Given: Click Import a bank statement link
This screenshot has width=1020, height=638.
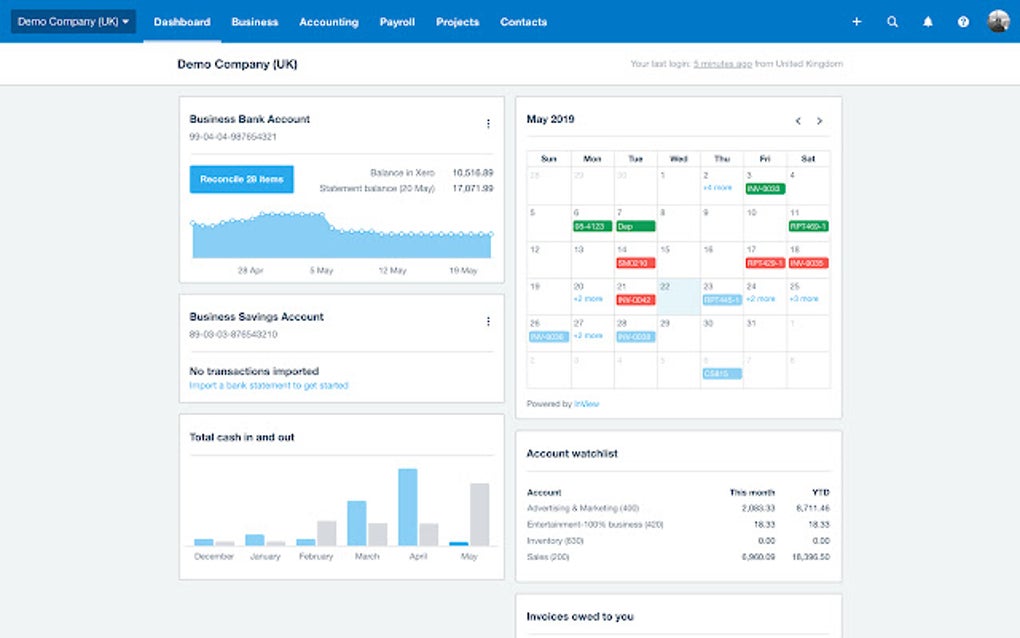Looking at the screenshot, I should coord(269,386).
